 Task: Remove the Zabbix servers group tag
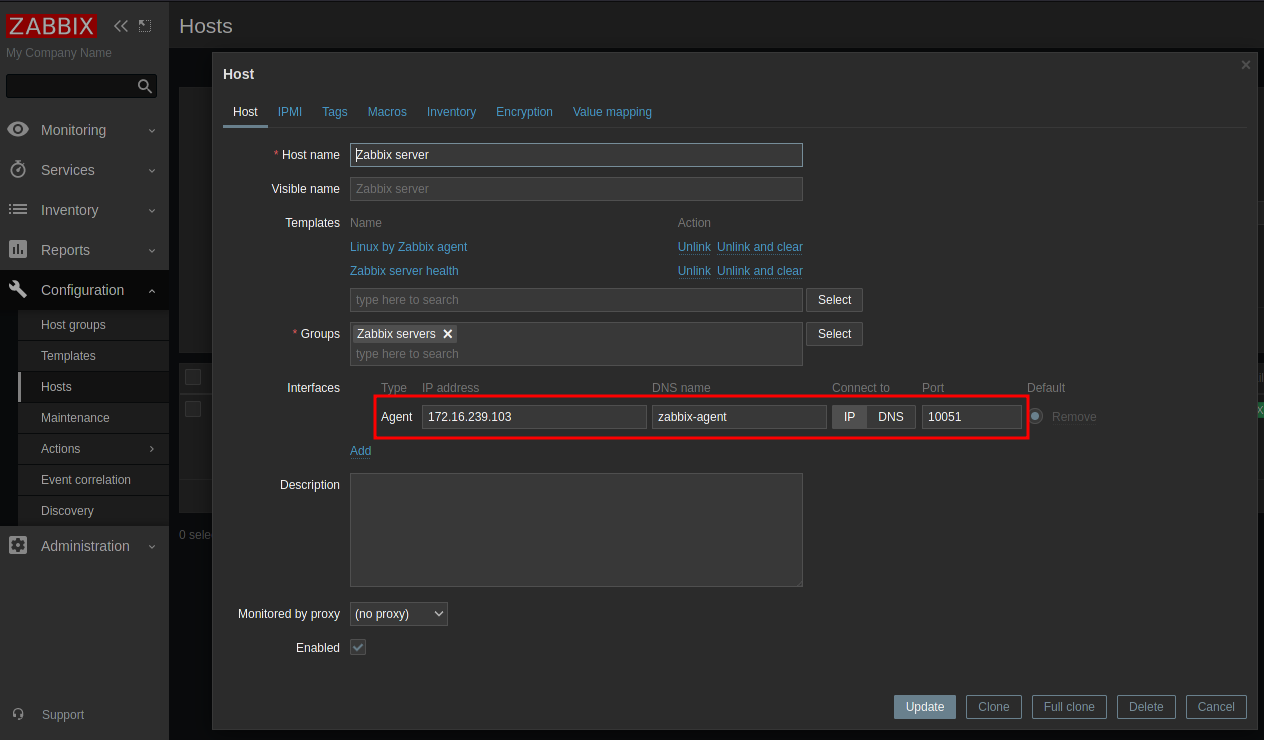(448, 334)
